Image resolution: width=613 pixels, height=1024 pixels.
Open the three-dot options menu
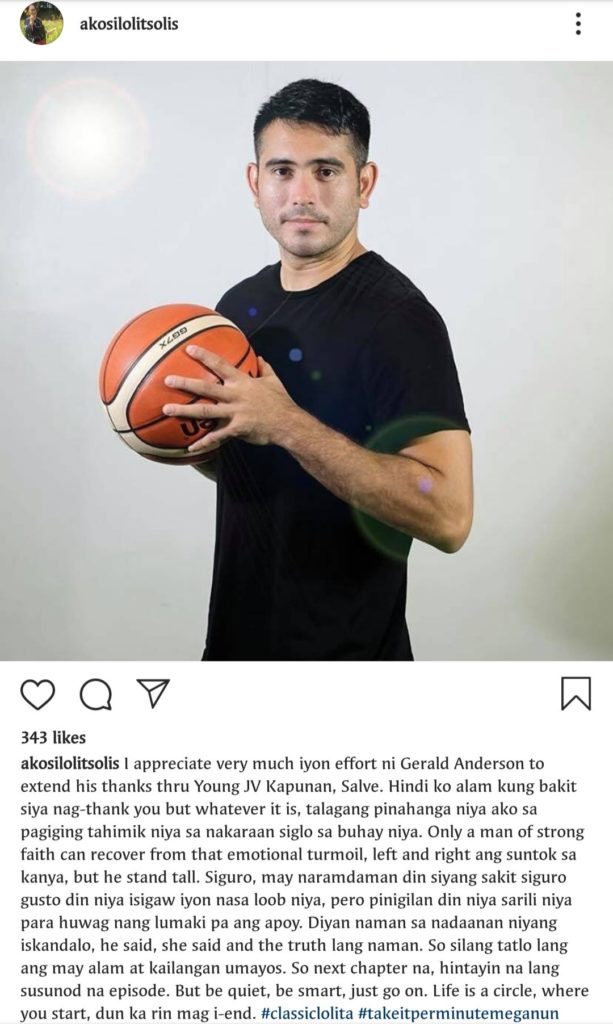(578, 24)
